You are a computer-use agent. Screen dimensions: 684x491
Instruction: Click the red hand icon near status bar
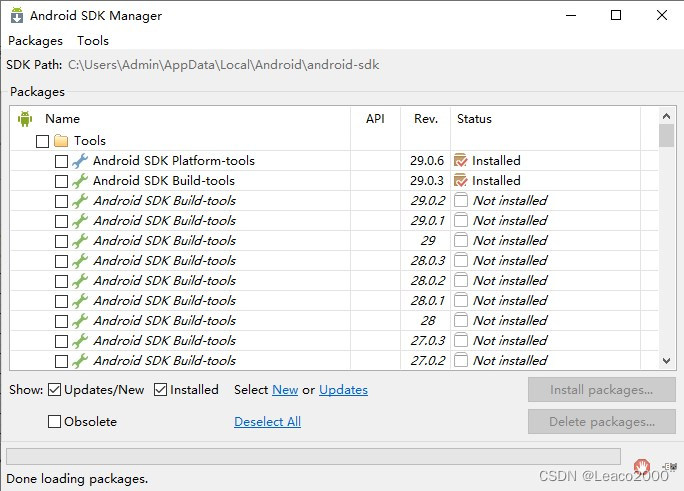(642, 467)
